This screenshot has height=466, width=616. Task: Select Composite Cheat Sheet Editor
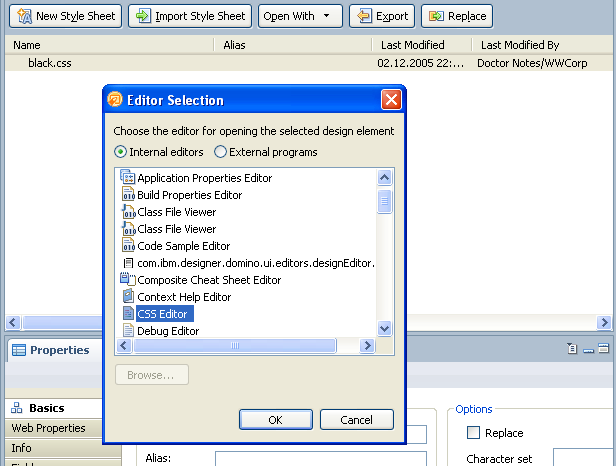pyautogui.click(x=208, y=280)
